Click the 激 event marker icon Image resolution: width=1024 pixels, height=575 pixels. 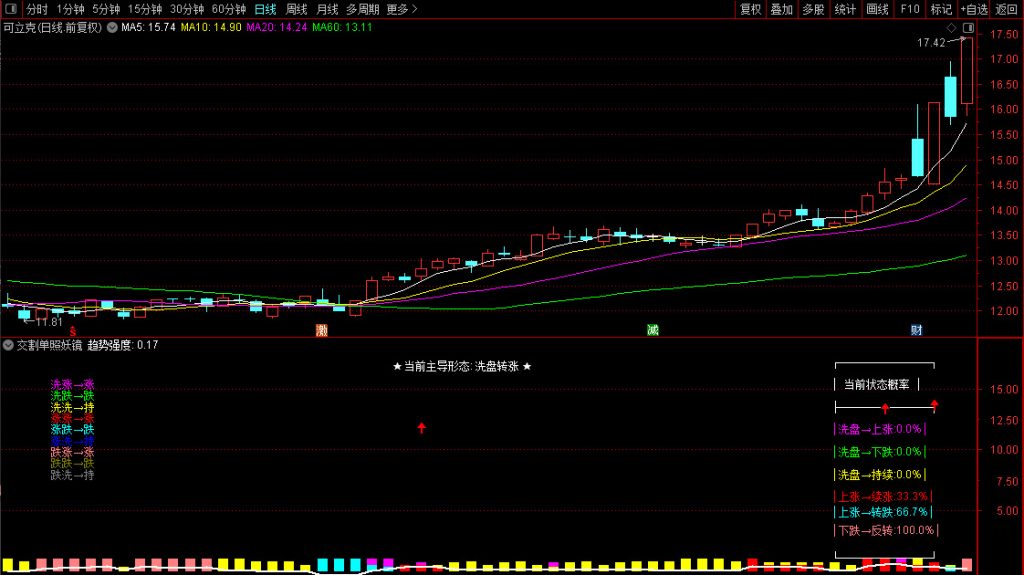click(321, 329)
